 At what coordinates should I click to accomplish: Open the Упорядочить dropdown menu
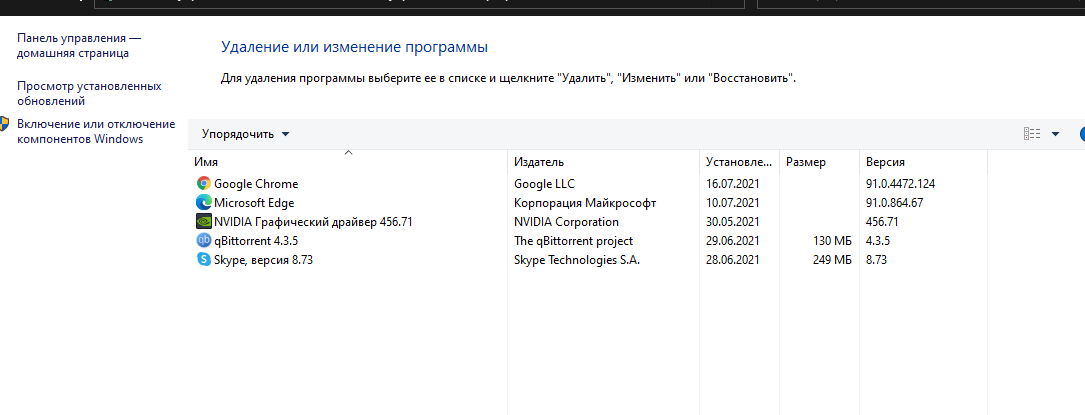click(245, 134)
